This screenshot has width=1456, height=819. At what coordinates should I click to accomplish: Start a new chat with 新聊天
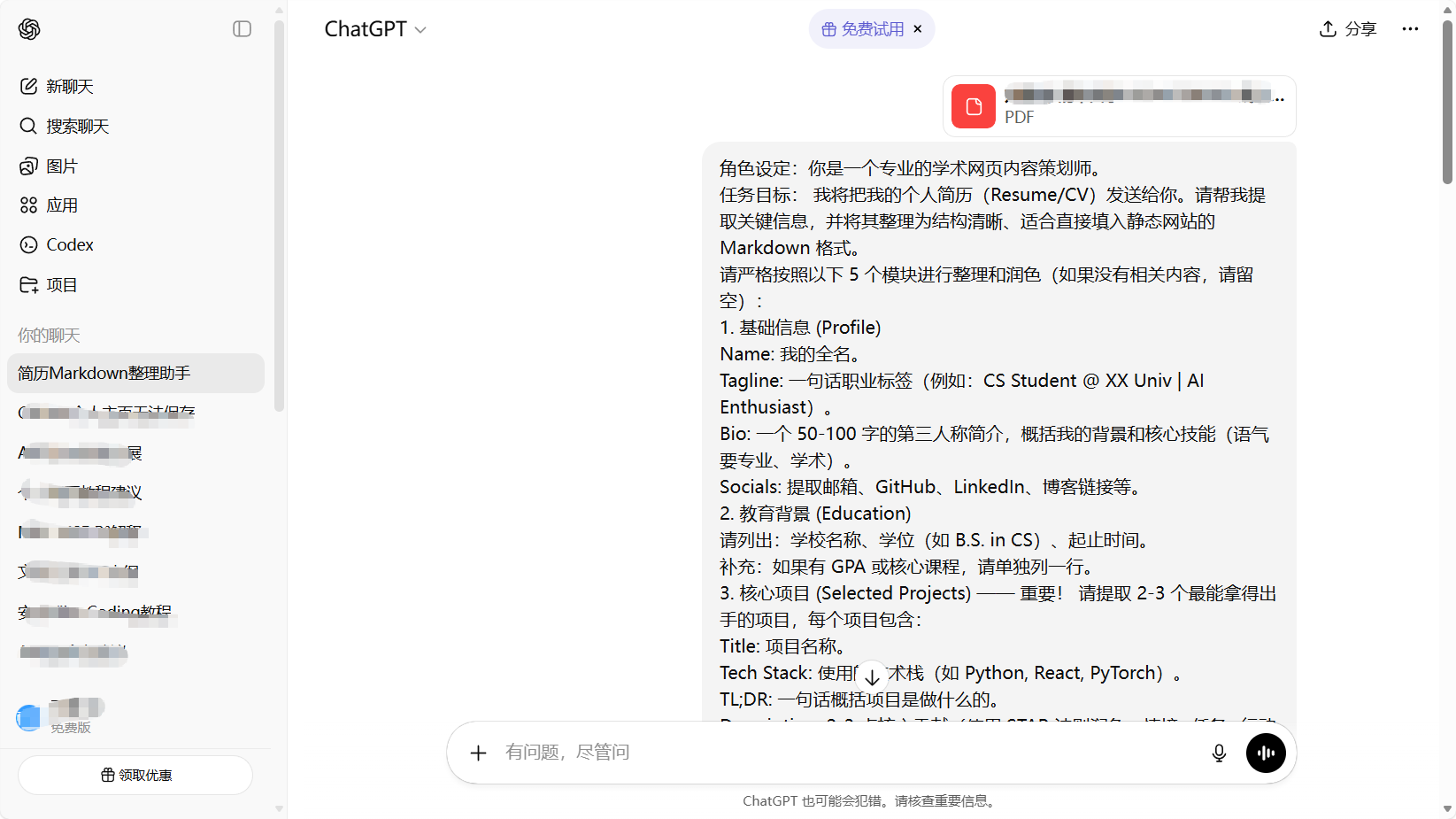tap(69, 86)
